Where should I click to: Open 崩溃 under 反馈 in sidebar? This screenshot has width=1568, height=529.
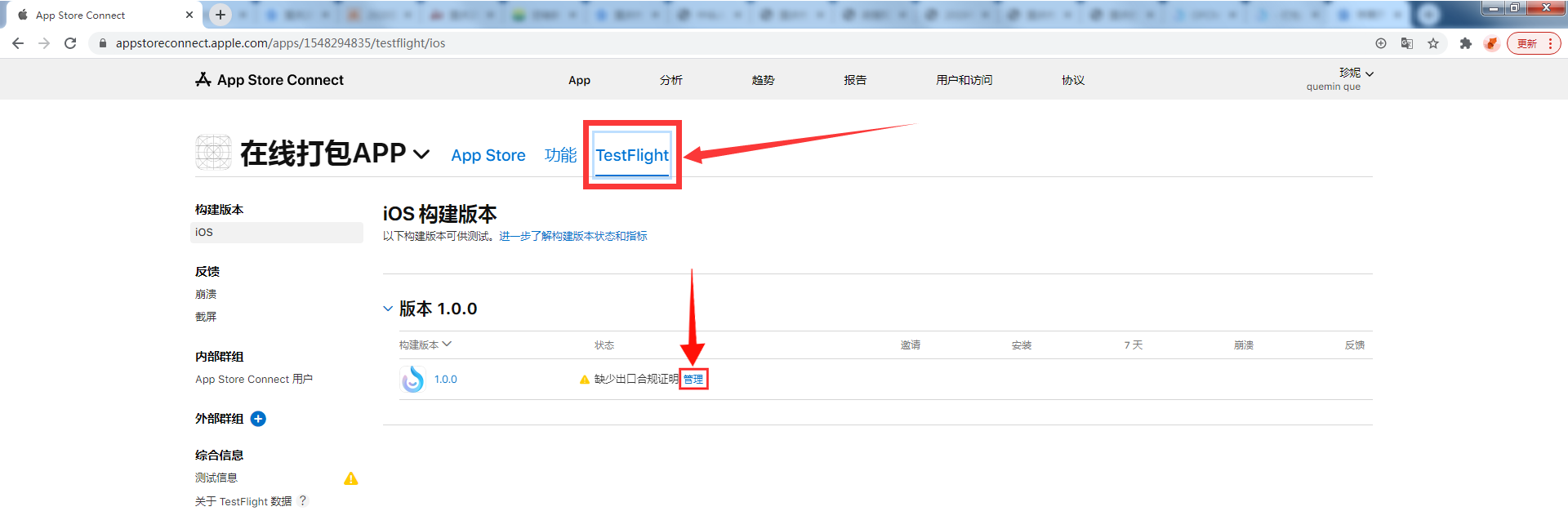206,294
